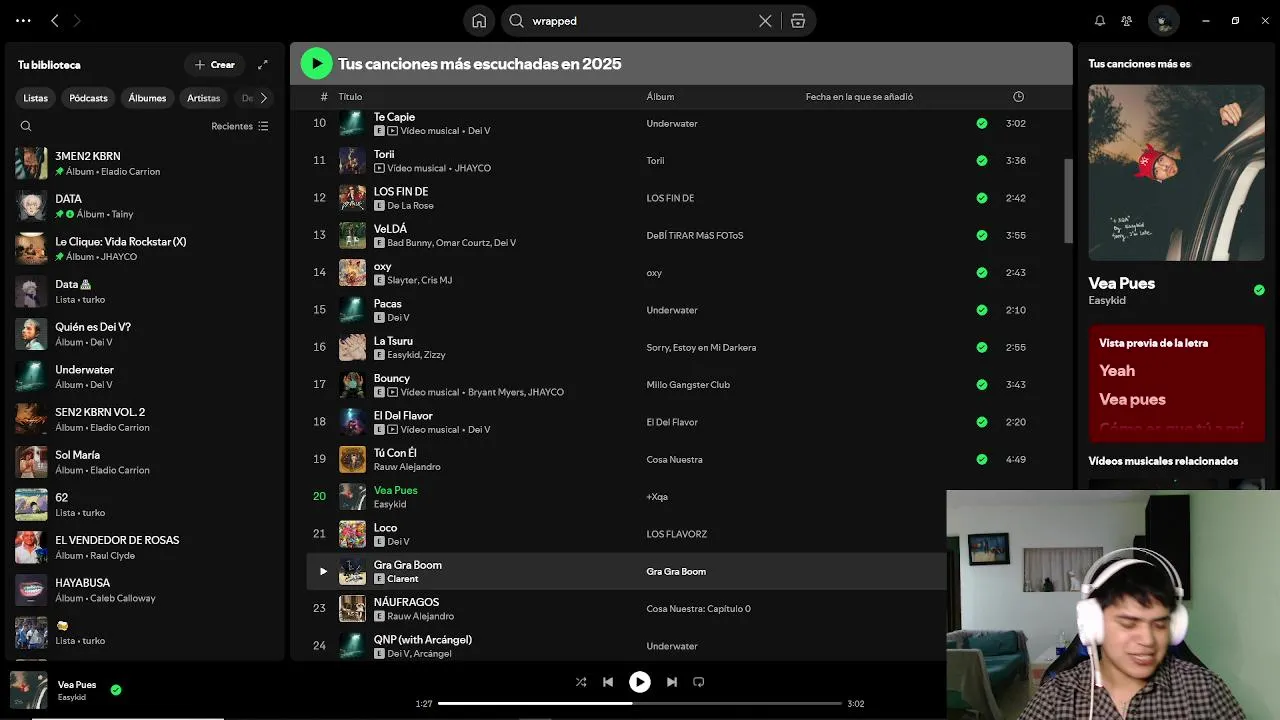Viewport: 1280px width, 720px height.
Task: Pause playback with center button
Action: click(640, 682)
